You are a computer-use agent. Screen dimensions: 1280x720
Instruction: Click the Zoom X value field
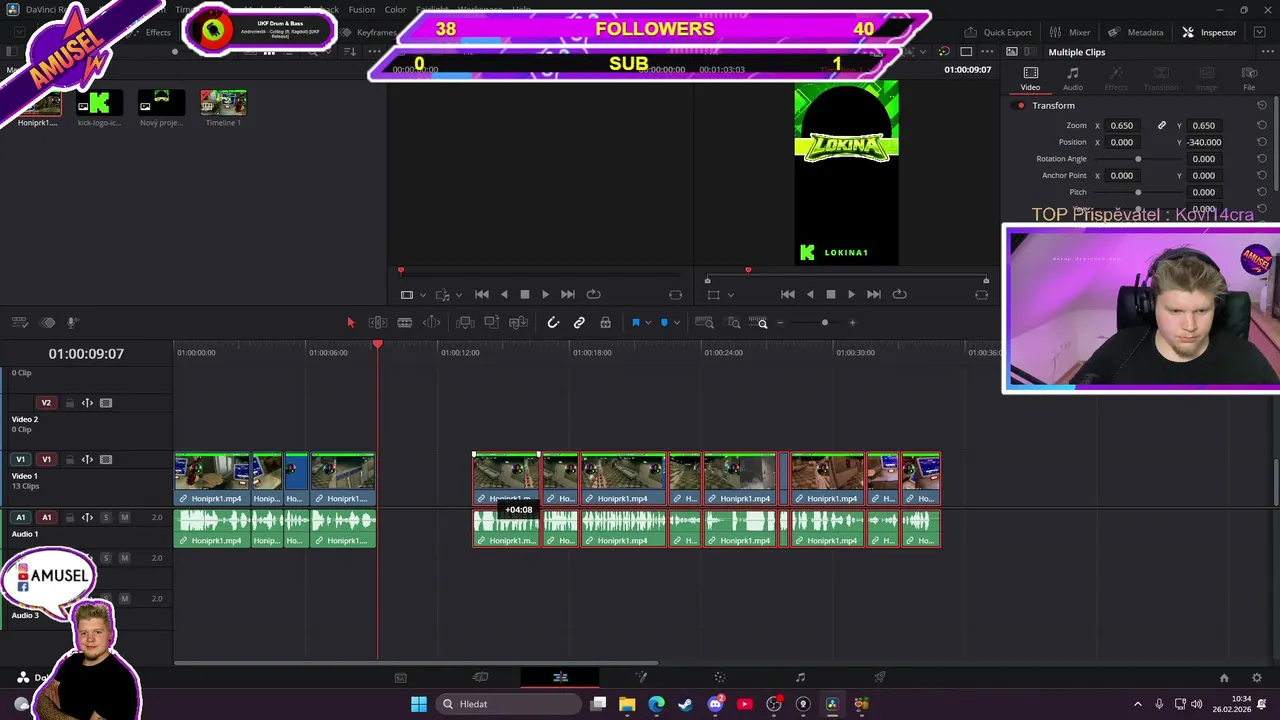[1122, 125]
